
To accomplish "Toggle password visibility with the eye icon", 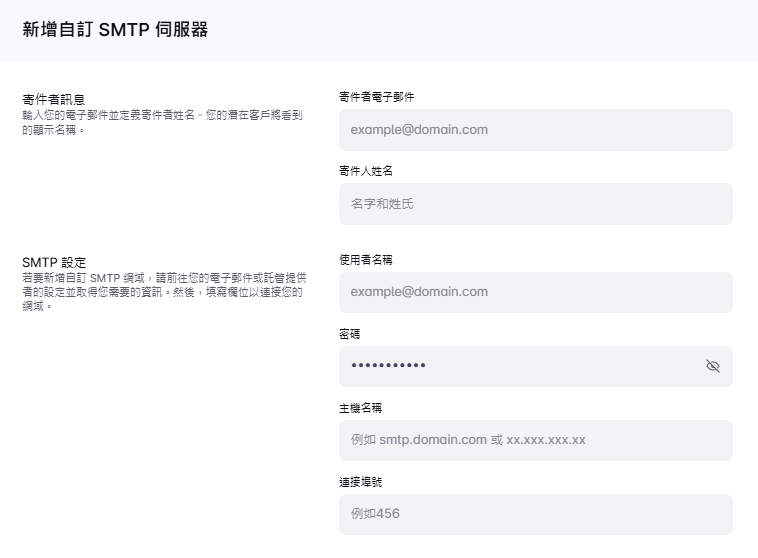I will pyautogui.click(x=712, y=366).
